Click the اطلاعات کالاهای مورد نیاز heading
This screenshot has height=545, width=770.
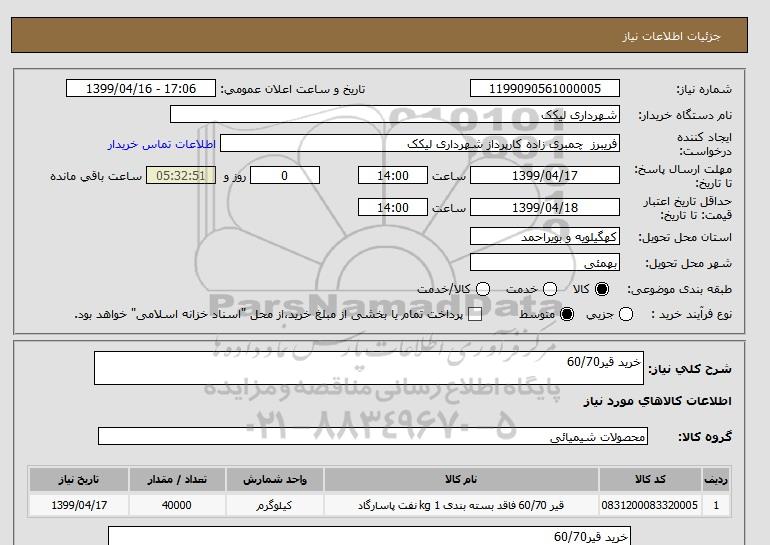(658, 401)
